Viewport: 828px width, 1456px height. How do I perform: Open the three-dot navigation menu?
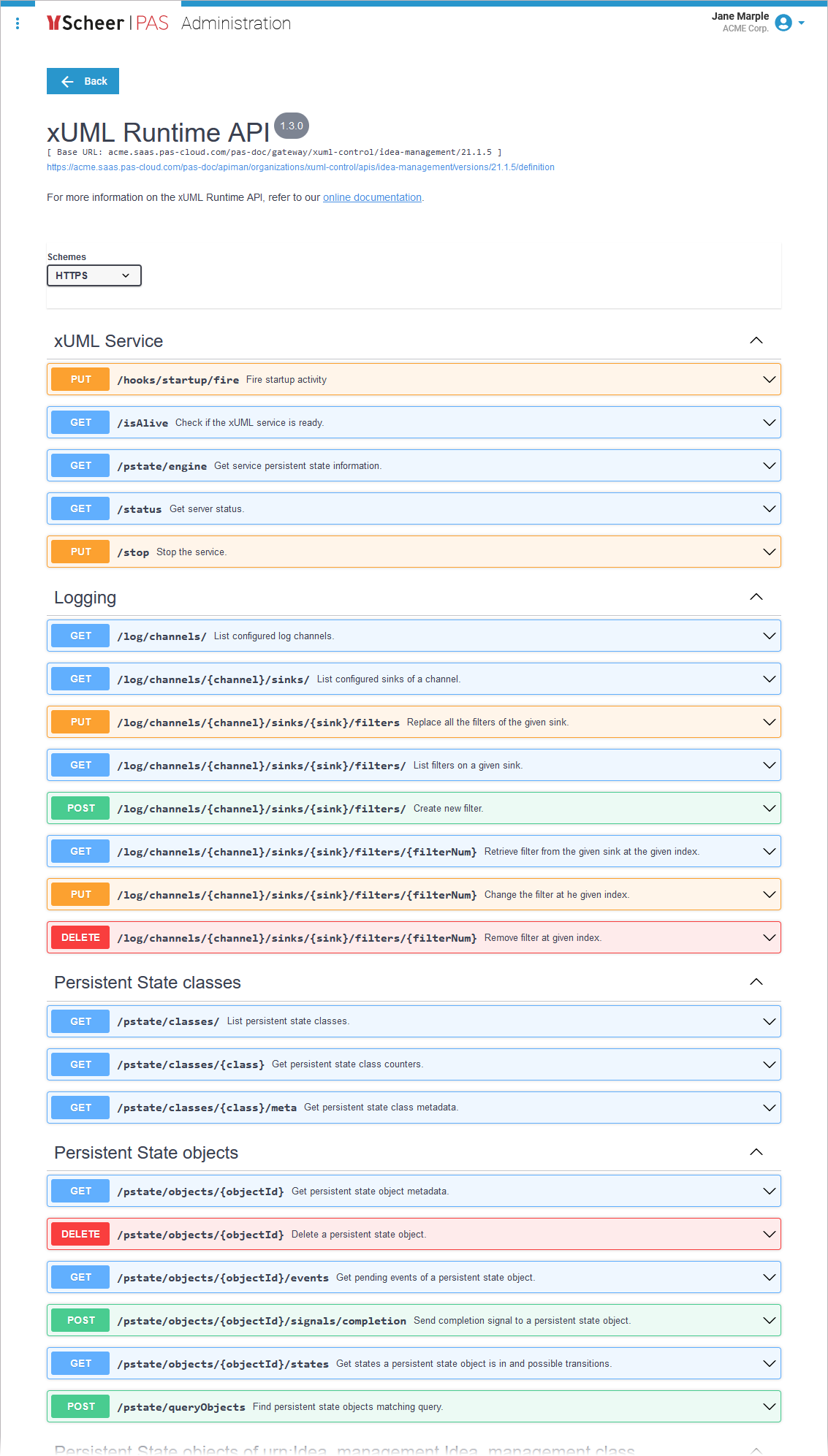(18, 23)
